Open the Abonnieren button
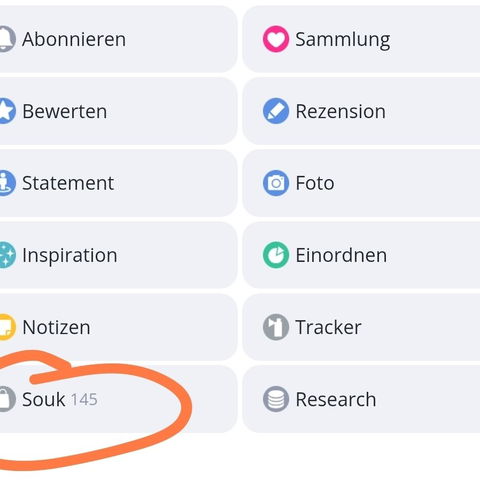Screen dimensions: 480x480 pos(118,39)
